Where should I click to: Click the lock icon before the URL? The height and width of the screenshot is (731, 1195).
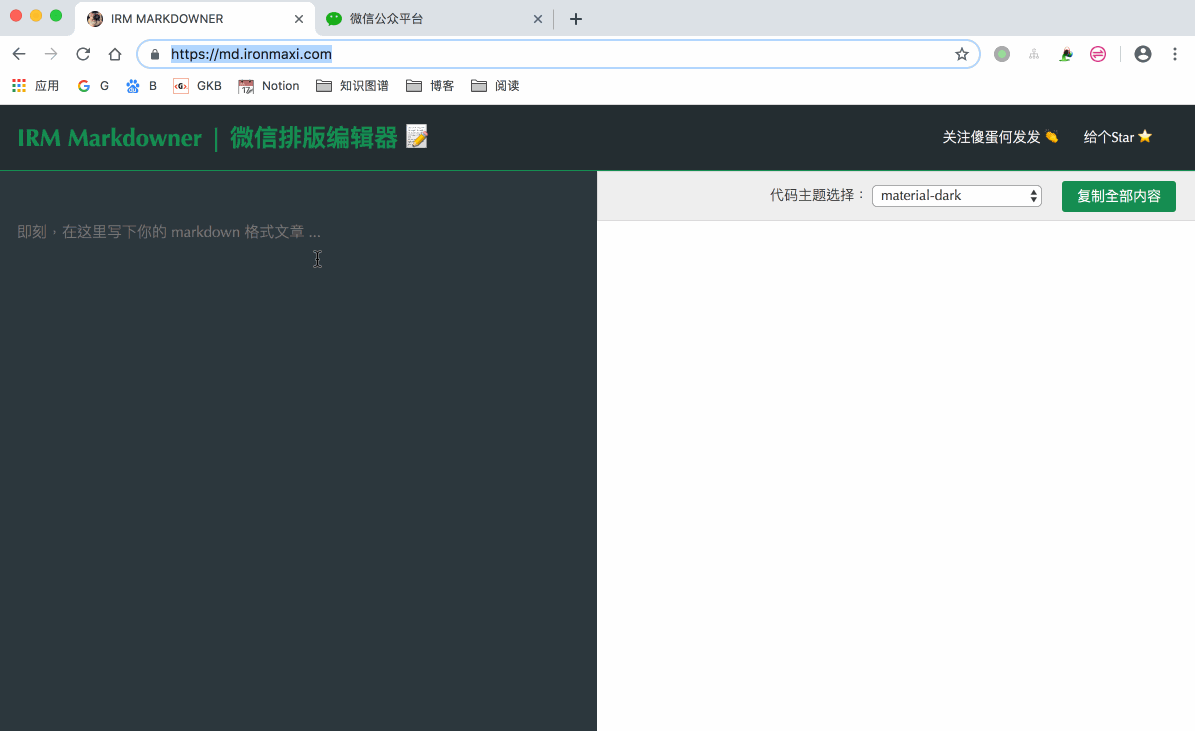coord(153,54)
